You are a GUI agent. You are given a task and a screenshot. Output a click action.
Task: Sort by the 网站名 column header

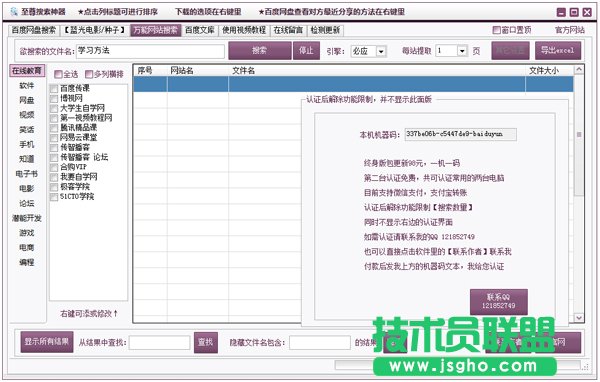(198, 70)
